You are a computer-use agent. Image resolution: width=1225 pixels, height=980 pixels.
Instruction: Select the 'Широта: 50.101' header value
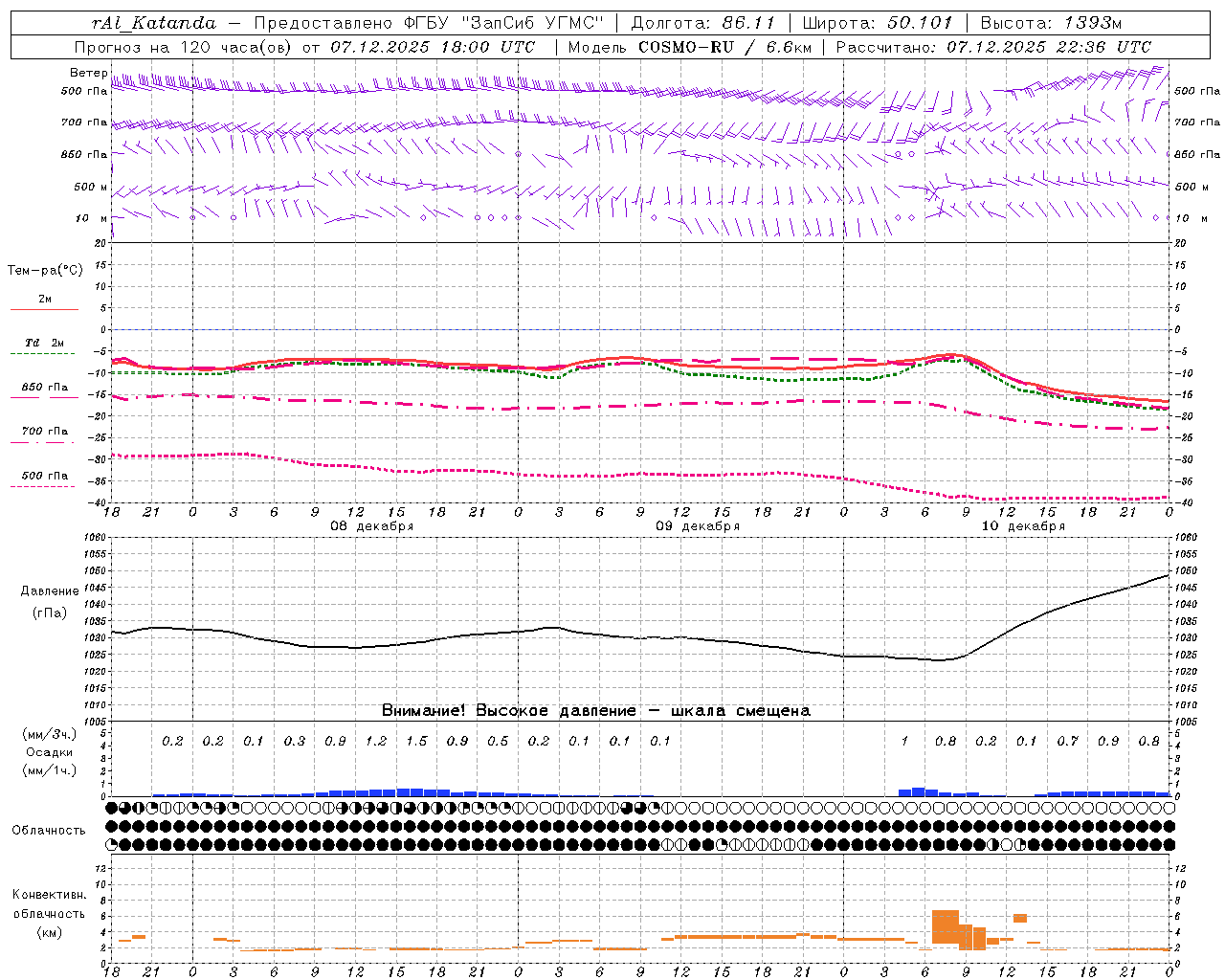click(x=878, y=23)
